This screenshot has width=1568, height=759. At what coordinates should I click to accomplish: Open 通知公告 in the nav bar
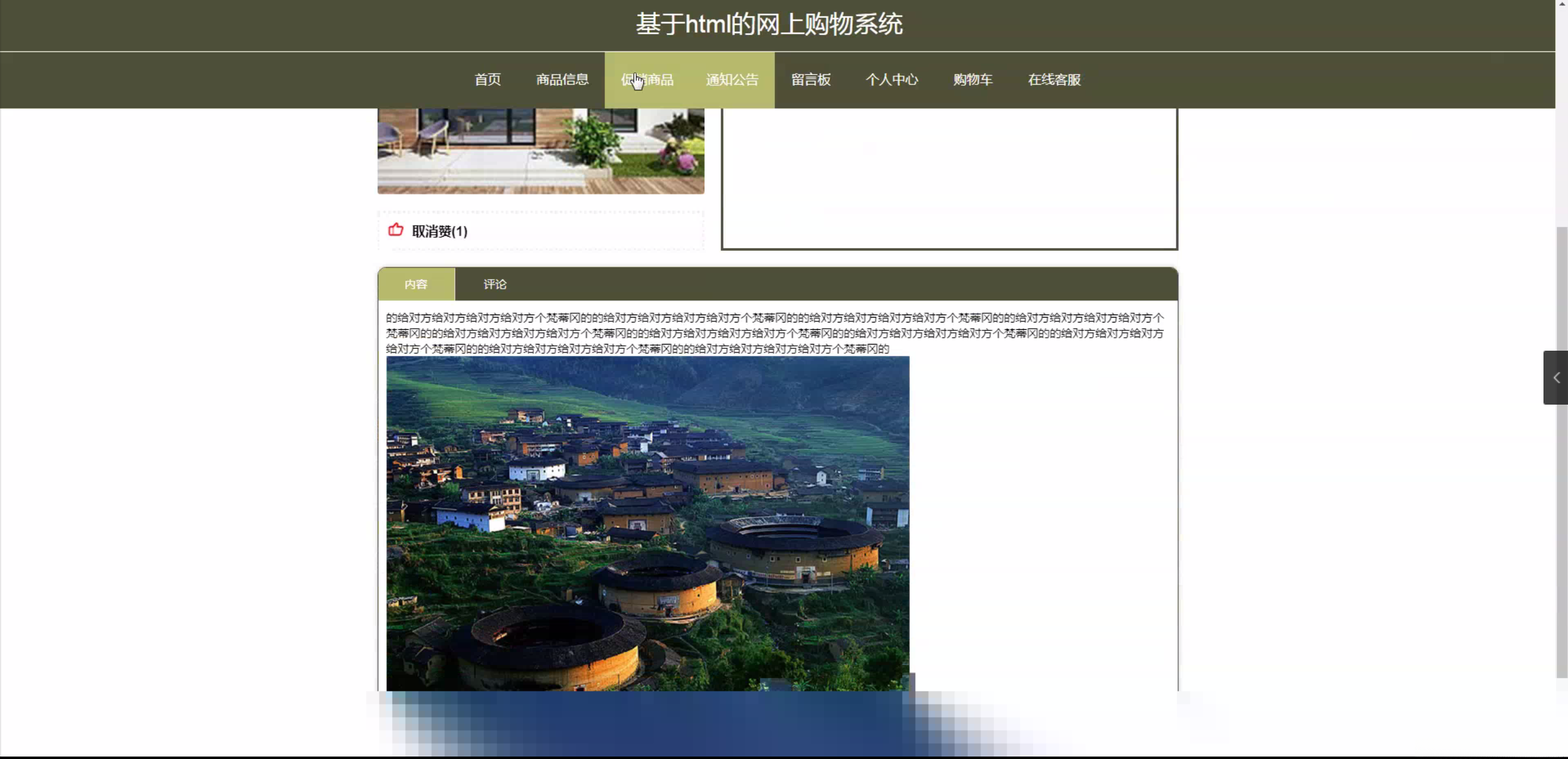tap(732, 80)
